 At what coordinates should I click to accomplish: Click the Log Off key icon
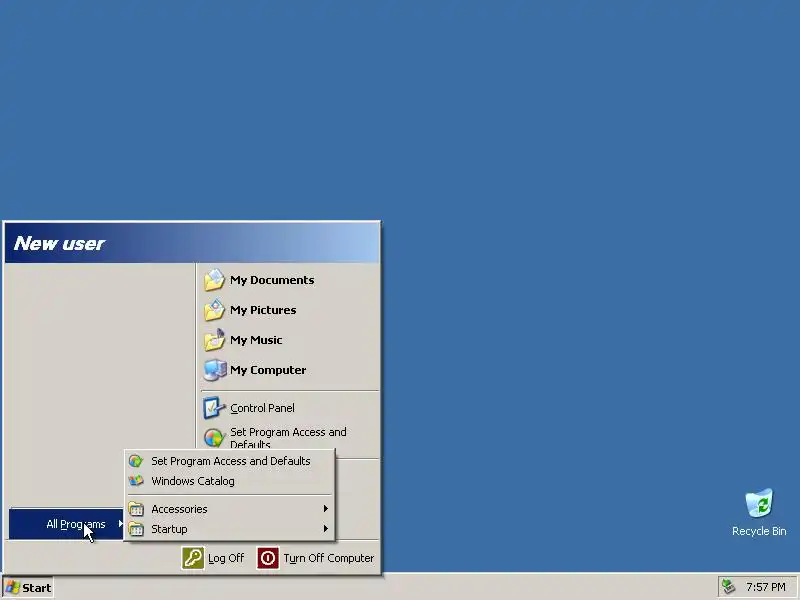[x=193, y=558]
